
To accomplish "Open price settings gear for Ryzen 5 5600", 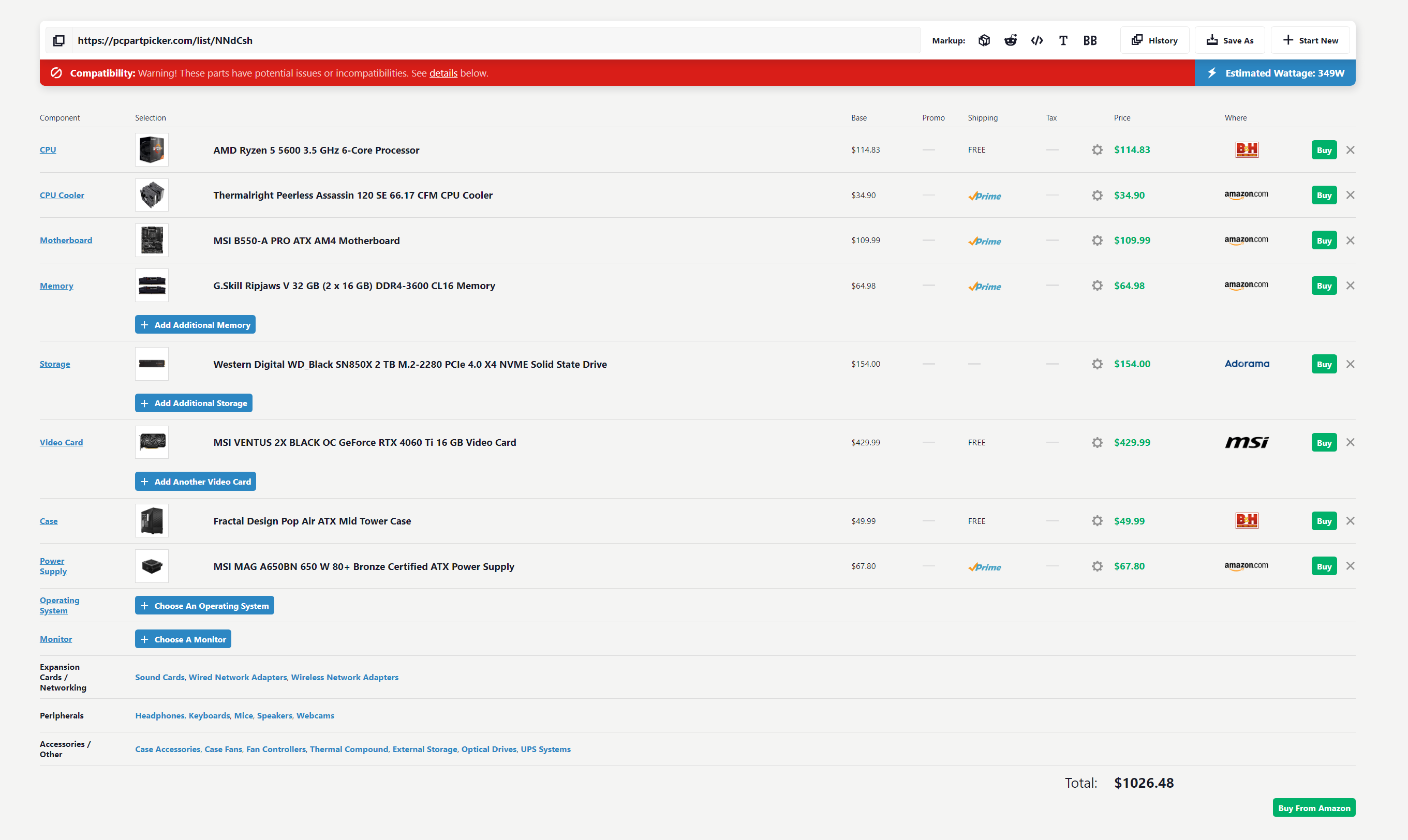I will click(x=1097, y=150).
